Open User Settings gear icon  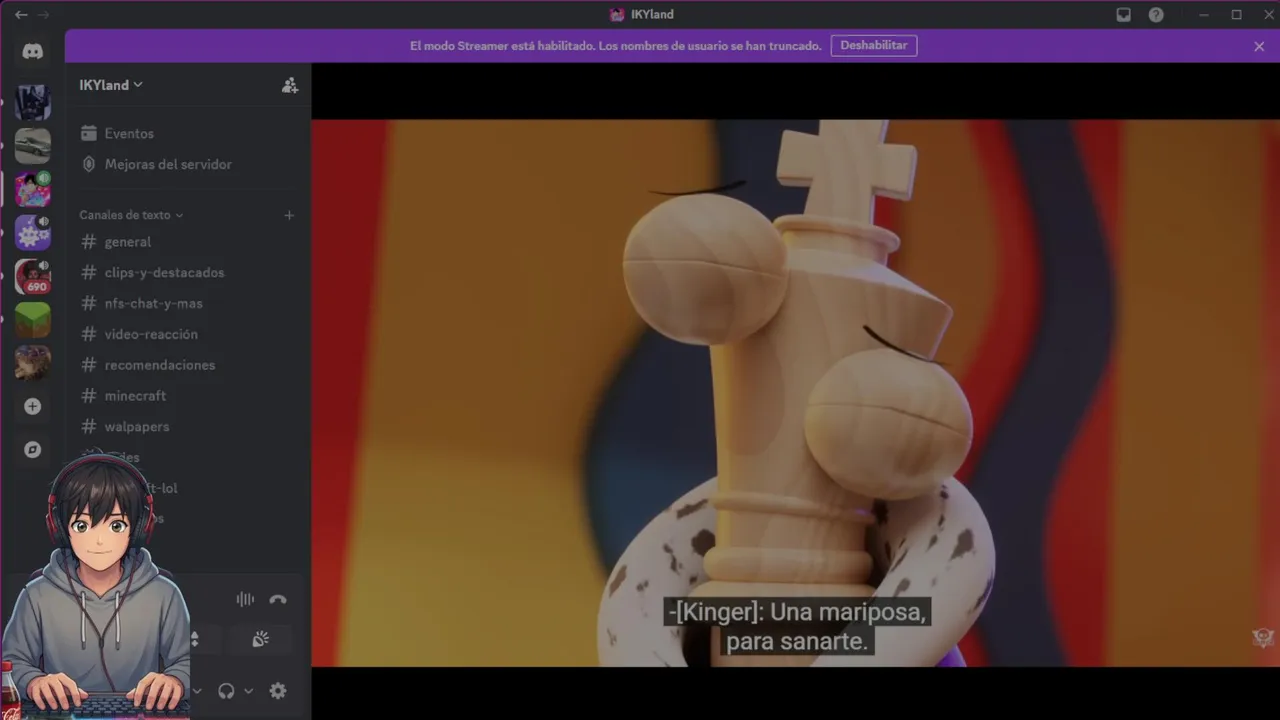(278, 691)
